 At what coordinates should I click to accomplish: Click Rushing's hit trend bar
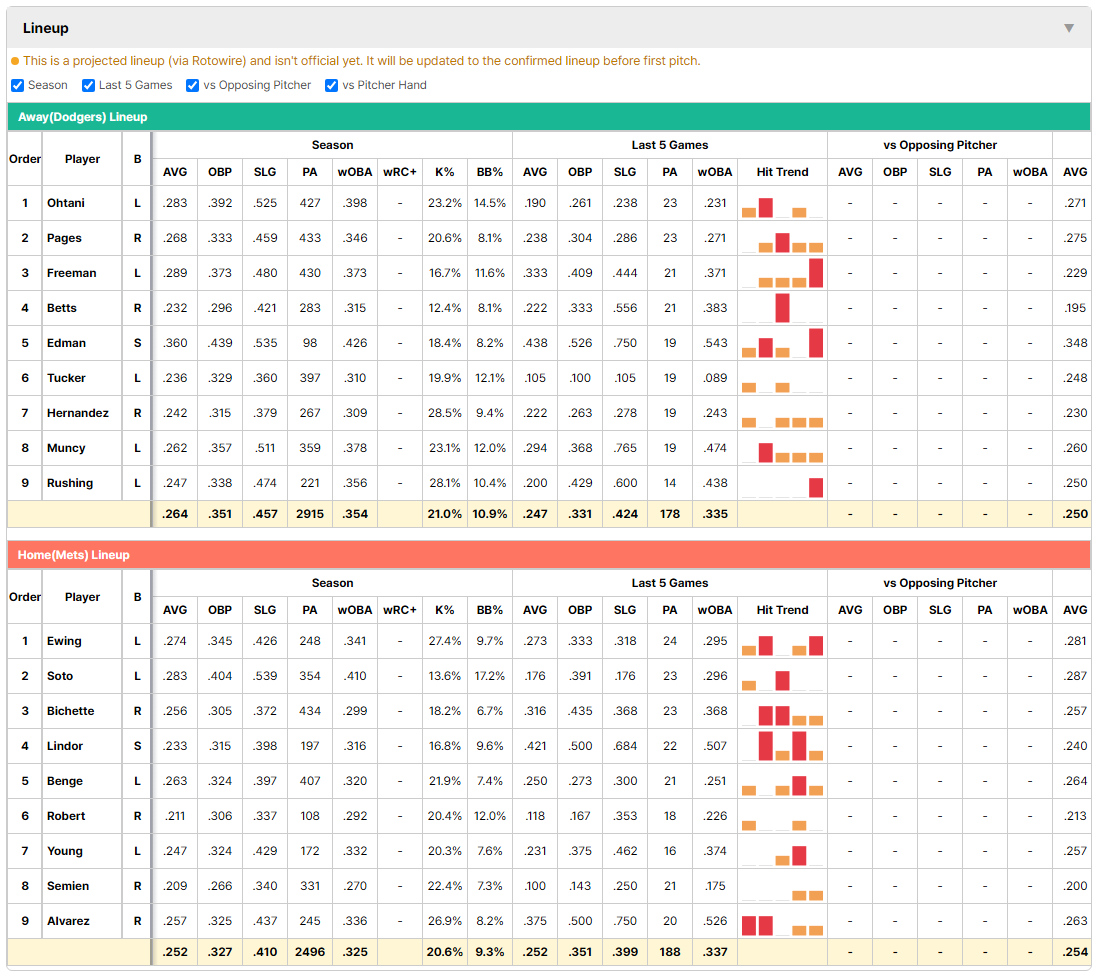pyautogui.click(x=816, y=487)
